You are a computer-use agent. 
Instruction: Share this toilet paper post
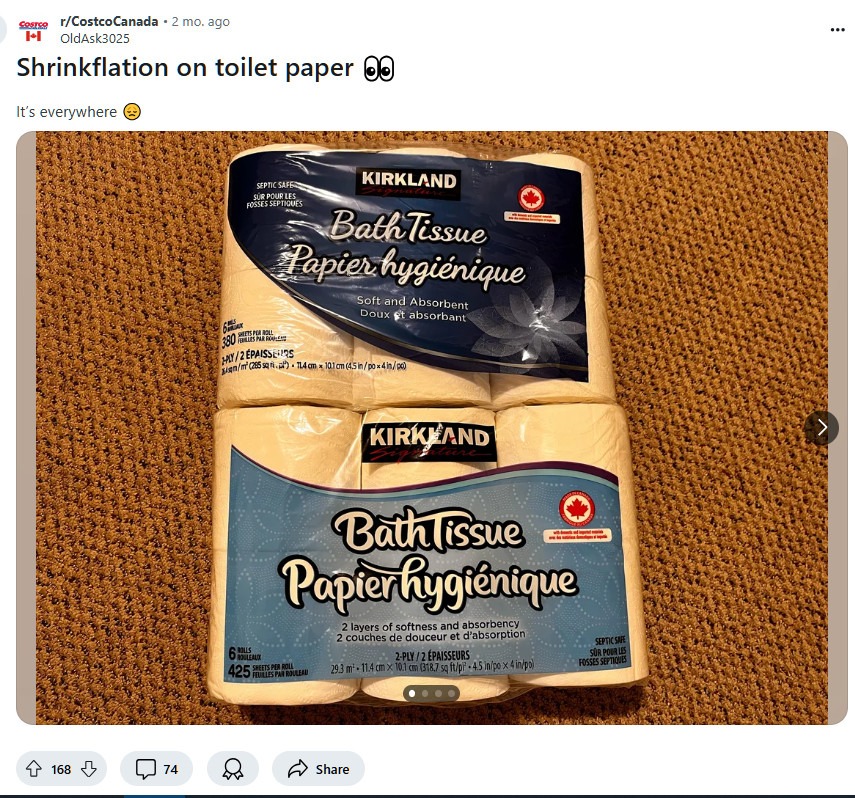(x=318, y=769)
